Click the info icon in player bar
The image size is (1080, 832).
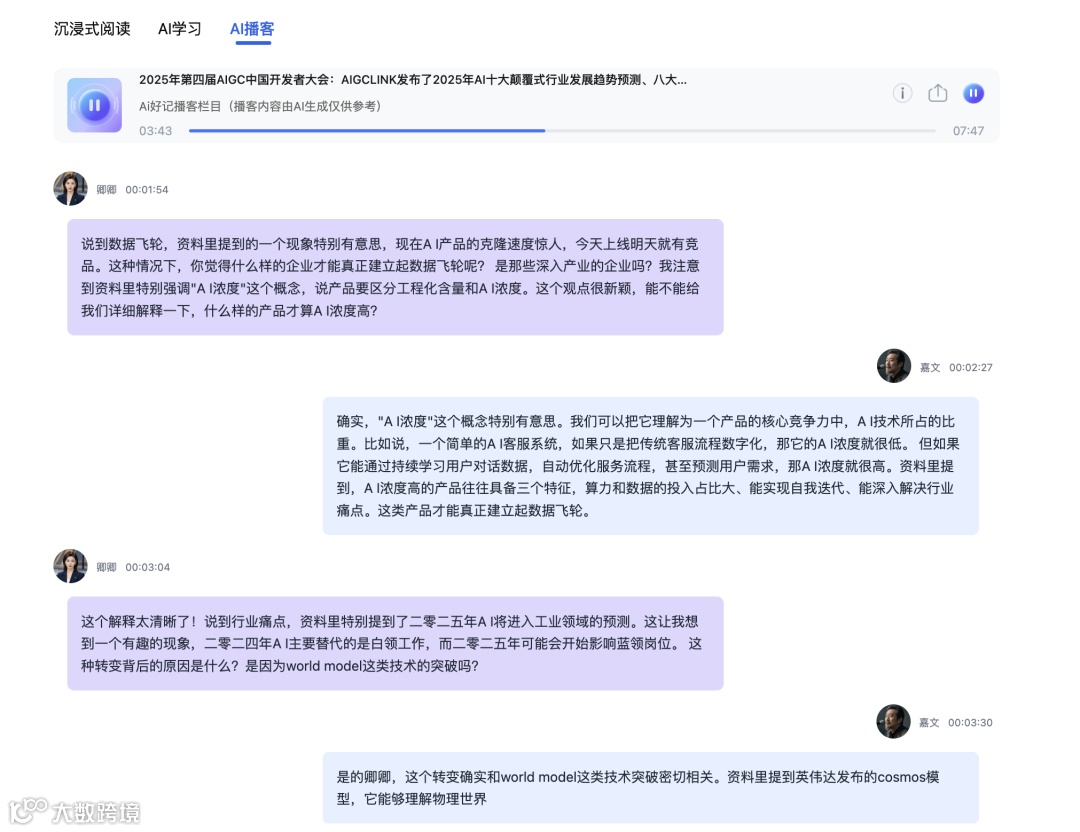click(x=902, y=93)
